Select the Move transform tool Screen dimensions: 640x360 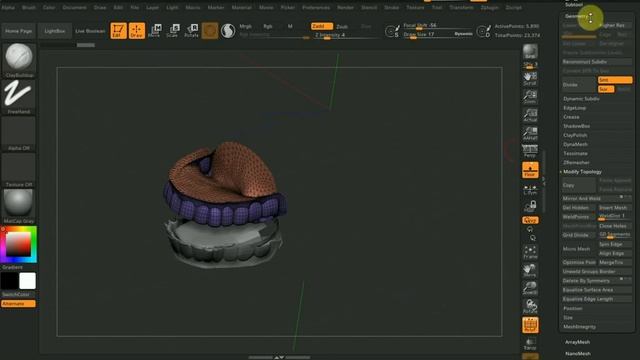155,31
